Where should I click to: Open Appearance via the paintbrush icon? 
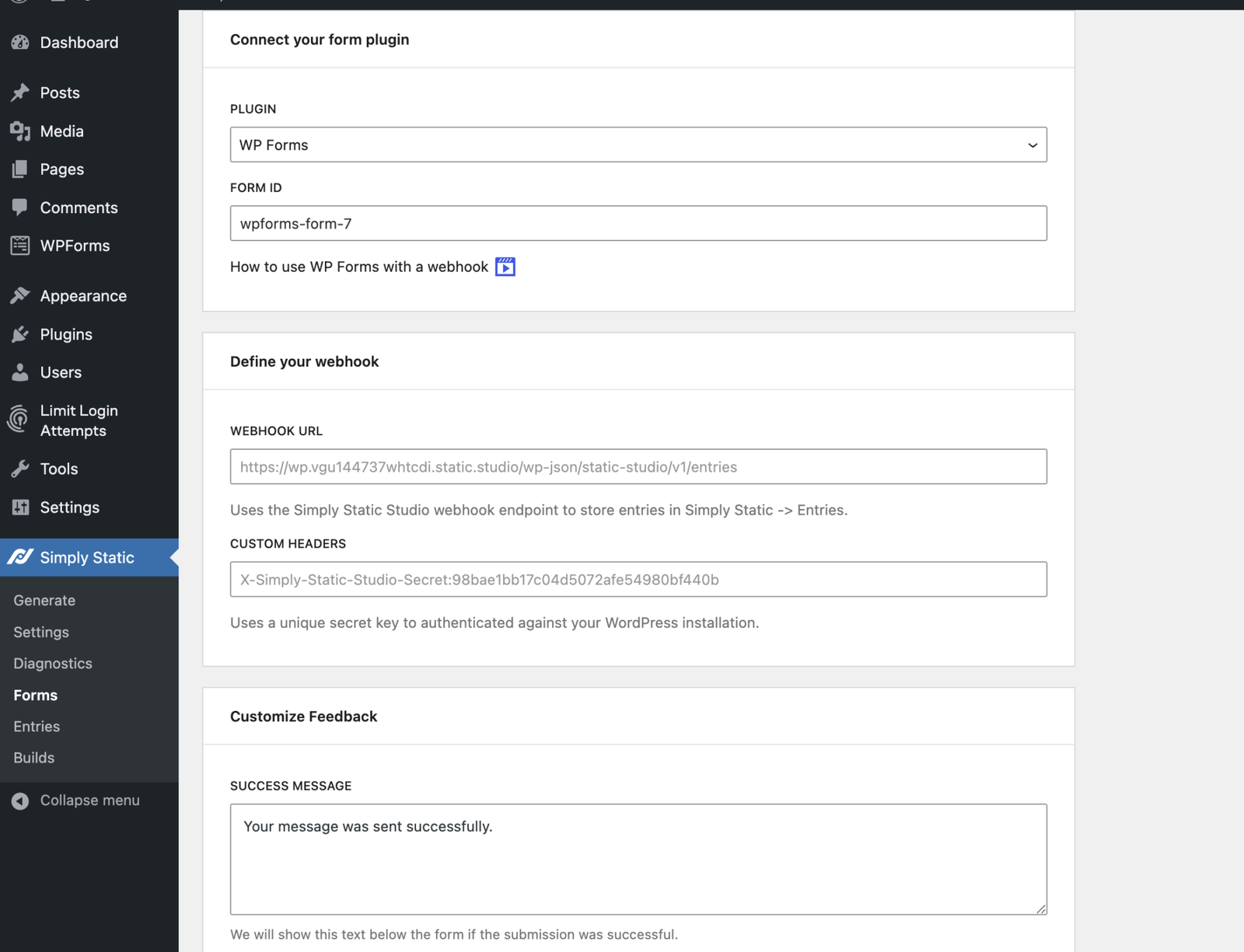[19, 295]
